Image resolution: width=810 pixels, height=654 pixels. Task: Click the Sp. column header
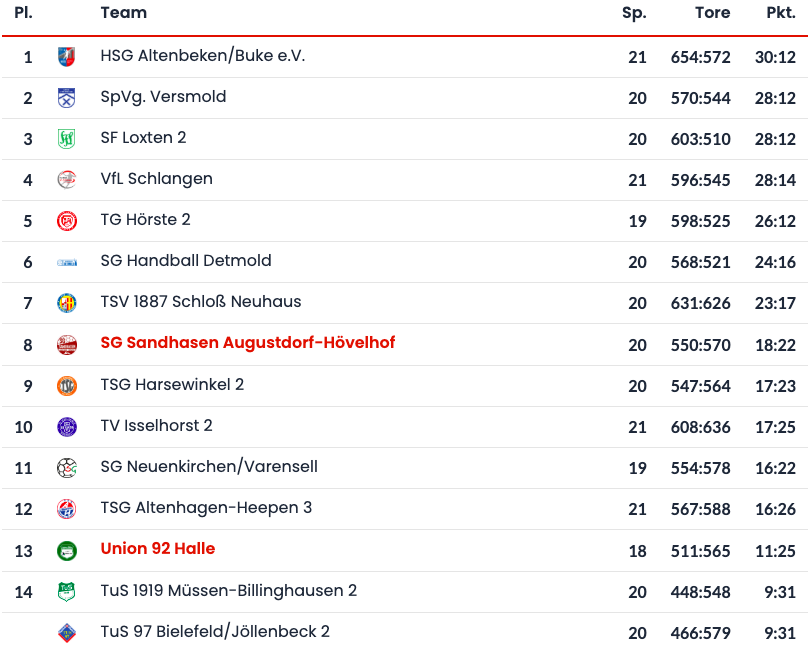[634, 13]
